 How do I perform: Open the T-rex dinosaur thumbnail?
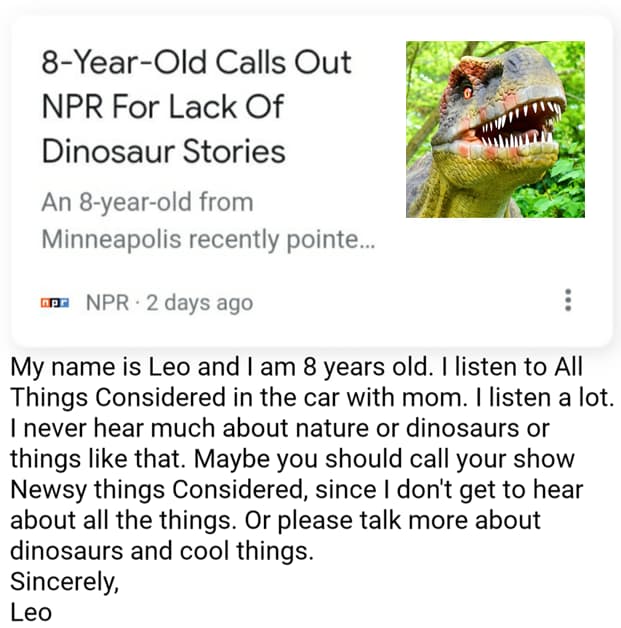pos(495,129)
